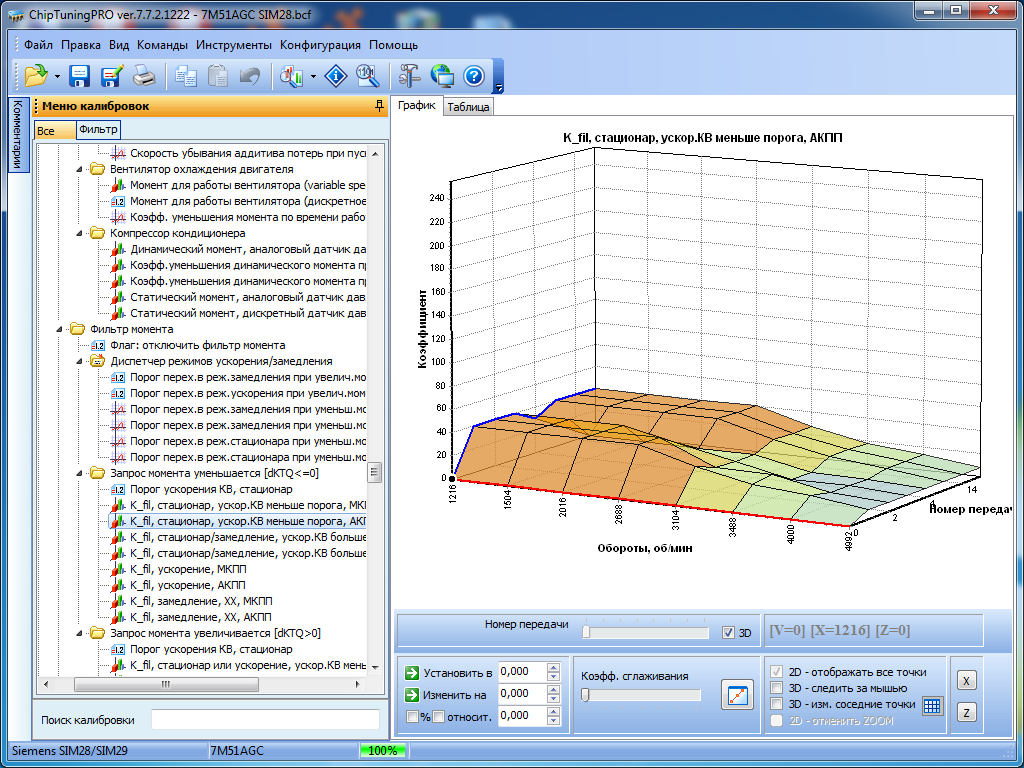
Task: Open the info diamond icon
Action: coord(337,75)
